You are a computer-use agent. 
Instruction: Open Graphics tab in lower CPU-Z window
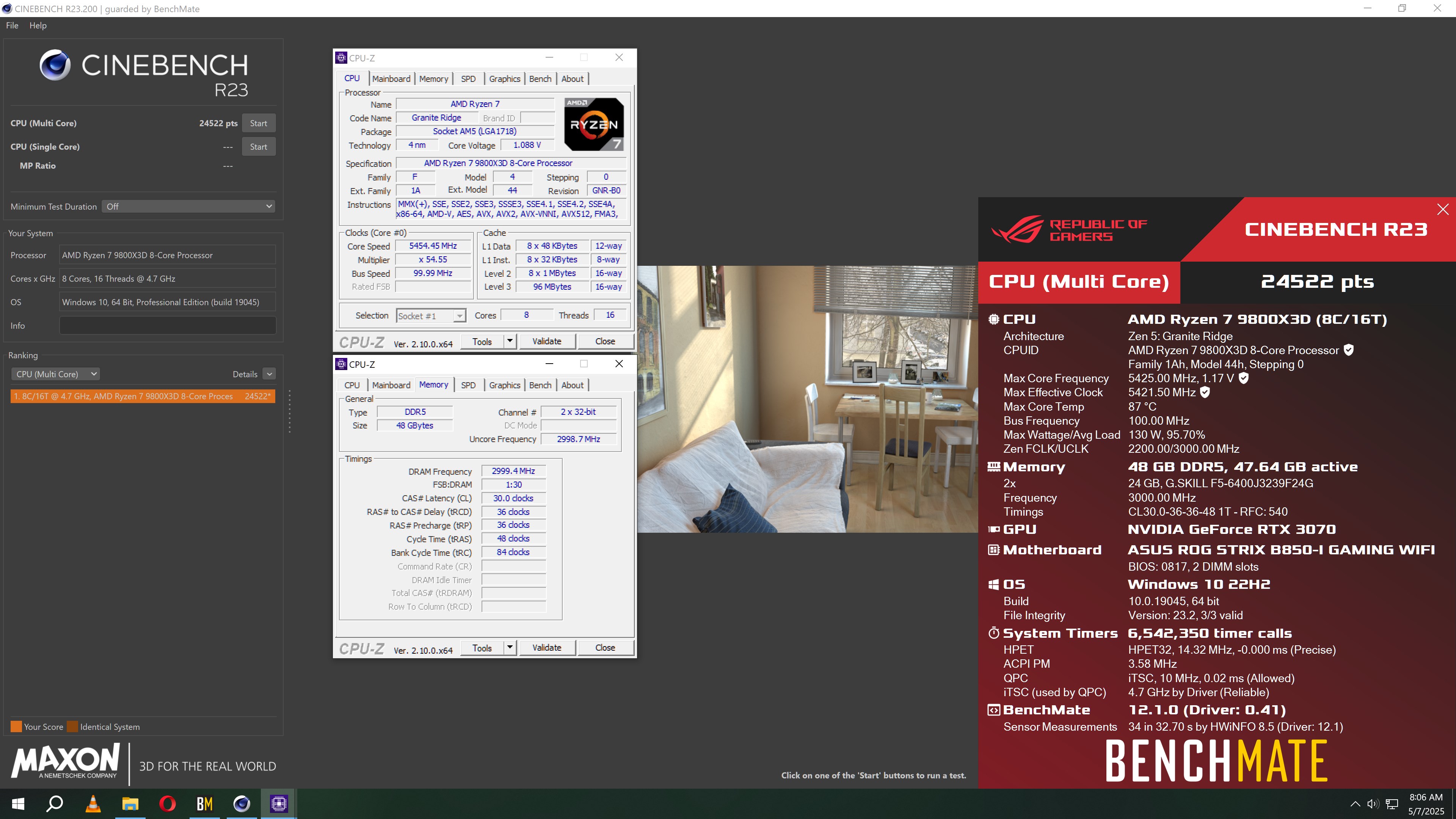coord(504,385)
